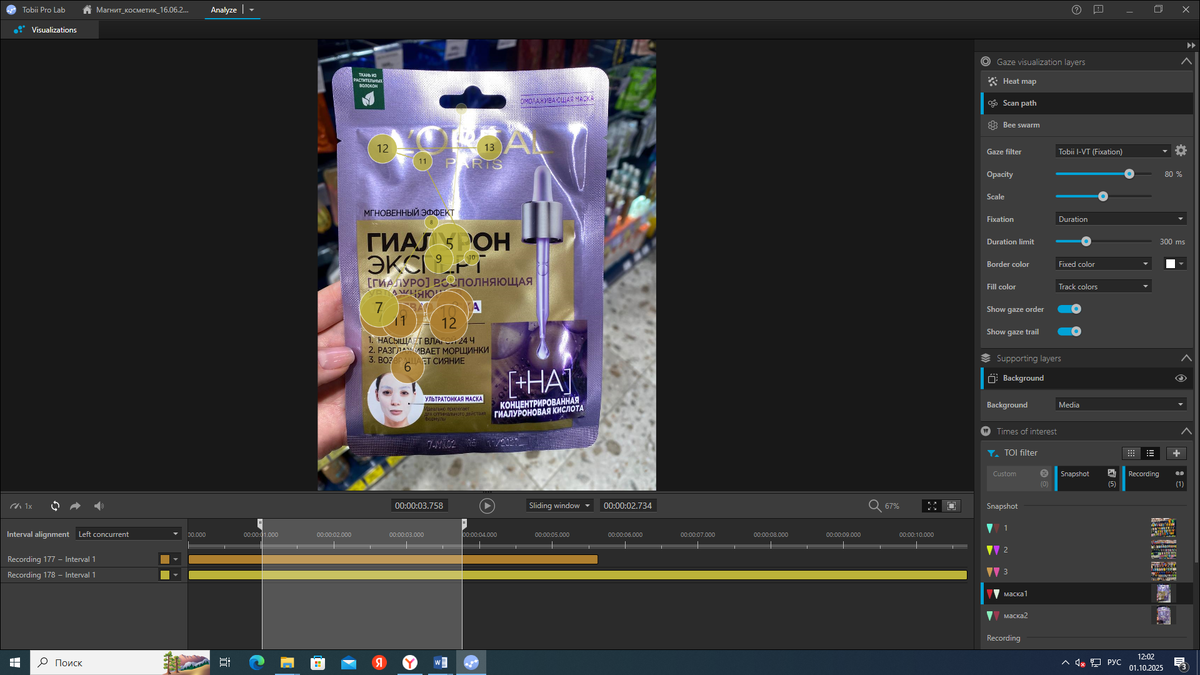Click the playback speed 1x icon
The width and height of the screenshot is (1200, 675).
click(22, 506)
